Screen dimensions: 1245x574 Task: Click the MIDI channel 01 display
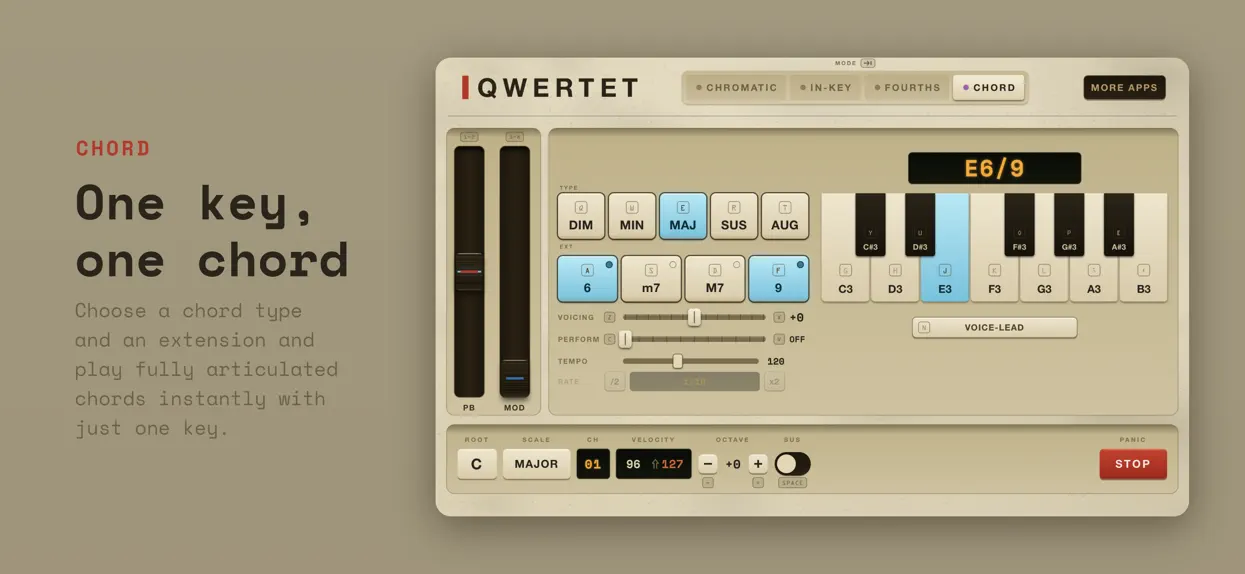[x=593, y=464]
